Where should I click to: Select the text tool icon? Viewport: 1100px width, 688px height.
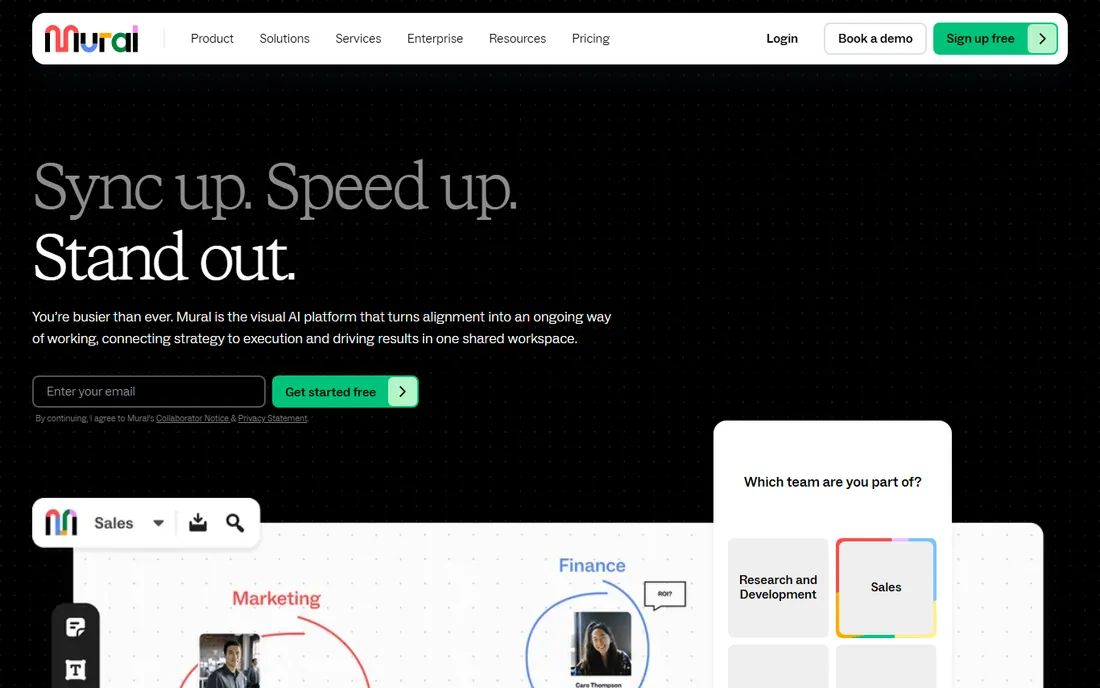(x=76, y=670)
